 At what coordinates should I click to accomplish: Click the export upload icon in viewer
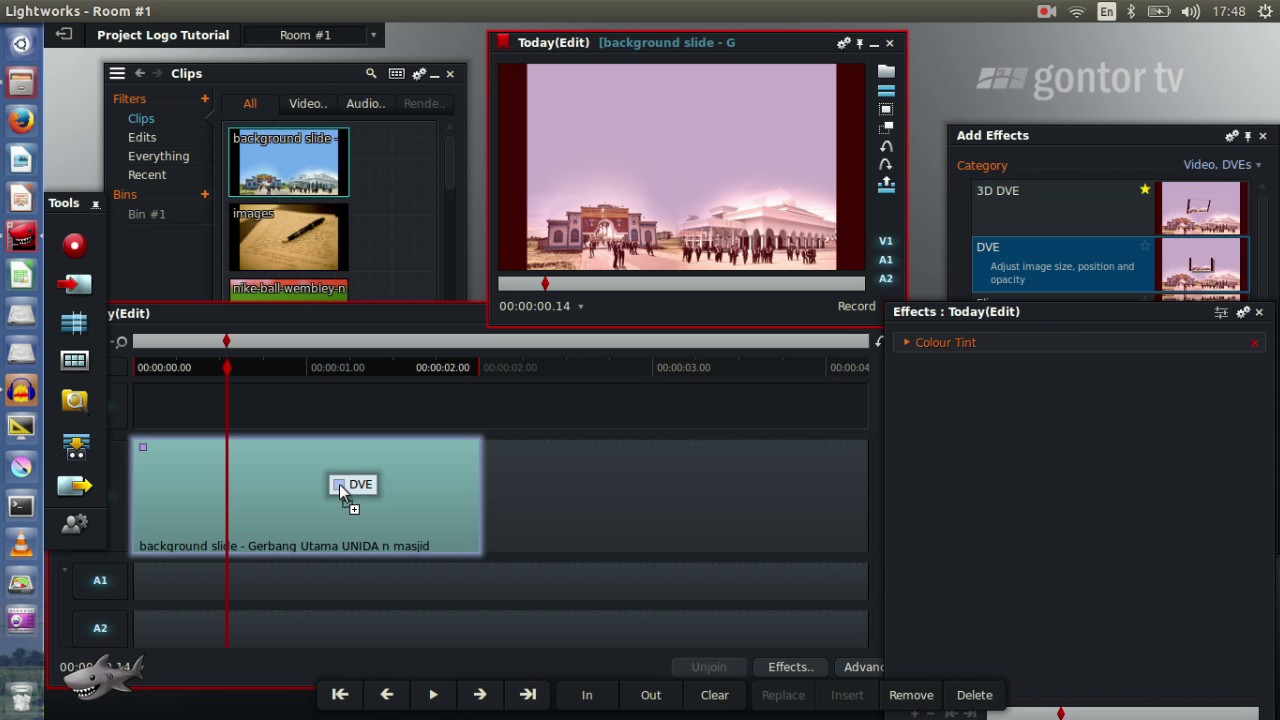886,185
